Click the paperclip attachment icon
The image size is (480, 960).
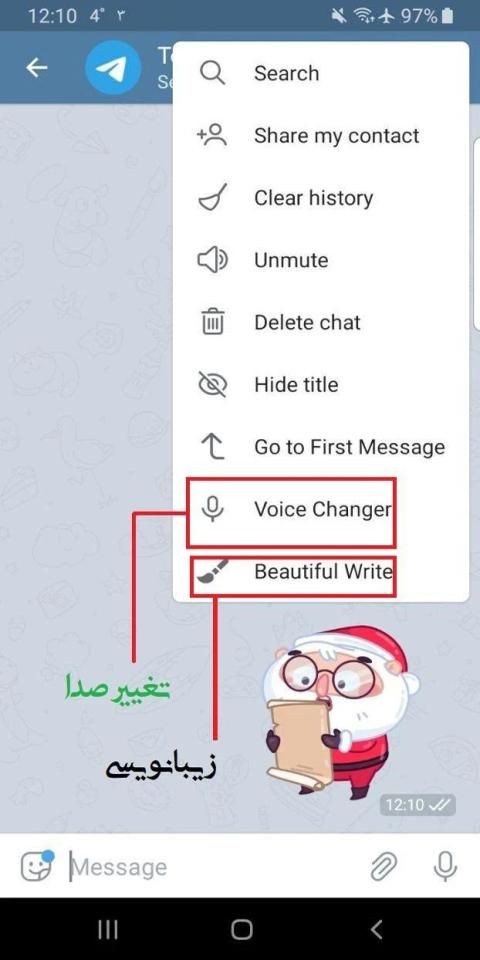click(384, 866)
